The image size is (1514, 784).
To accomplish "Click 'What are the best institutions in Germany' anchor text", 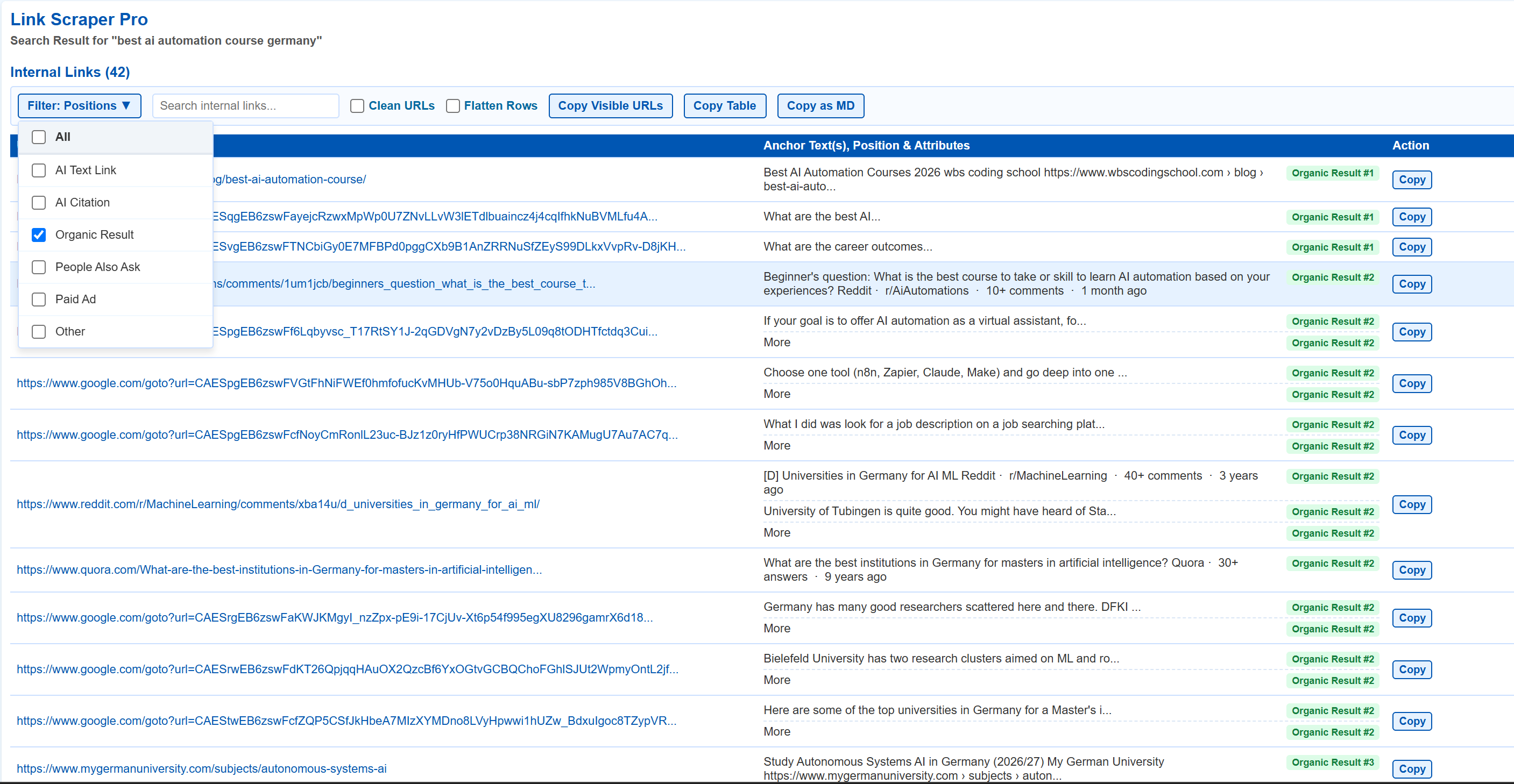I will coord(1000,569).
